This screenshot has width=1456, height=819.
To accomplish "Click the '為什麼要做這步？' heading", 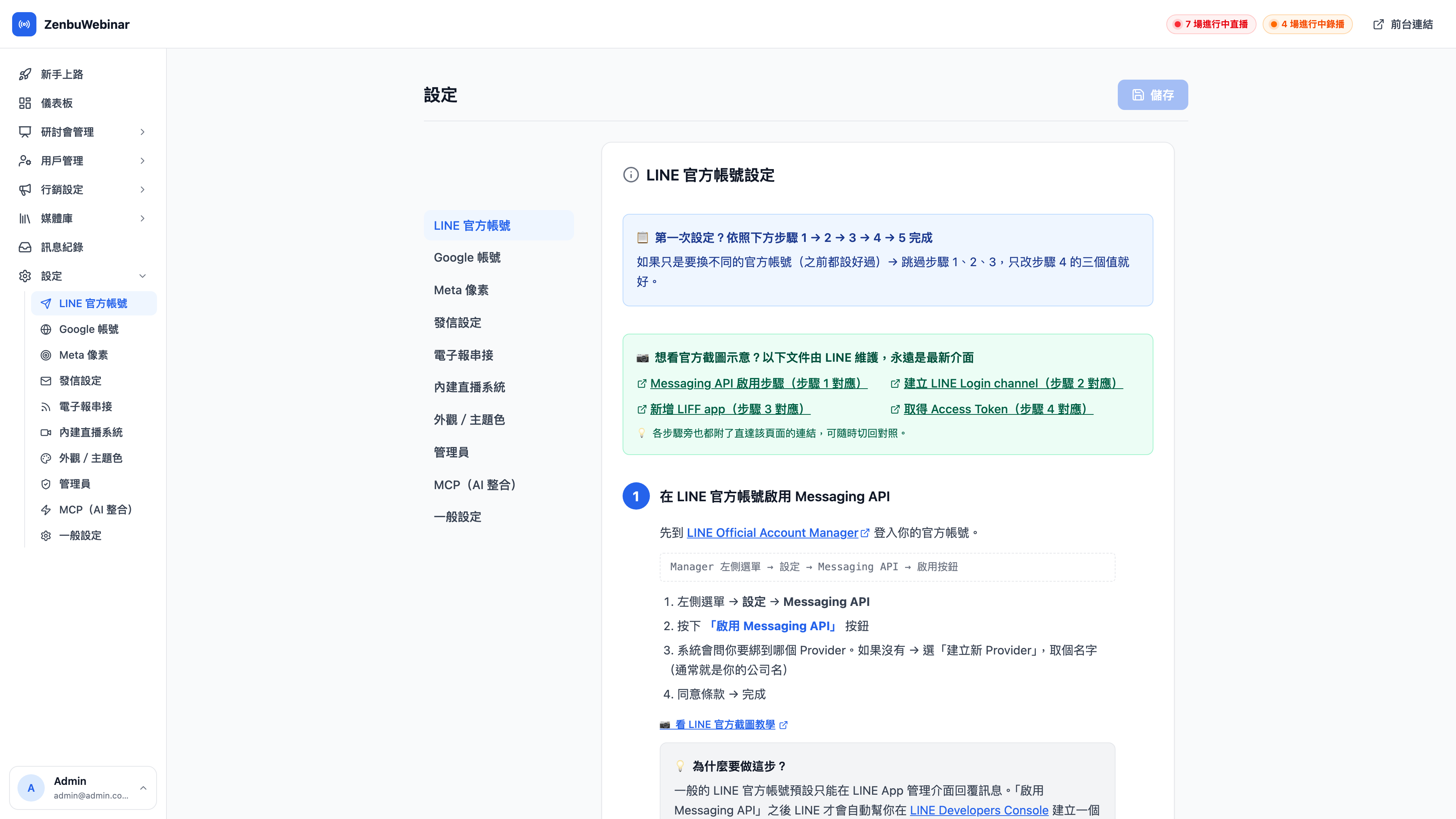I will coord(739,766).
